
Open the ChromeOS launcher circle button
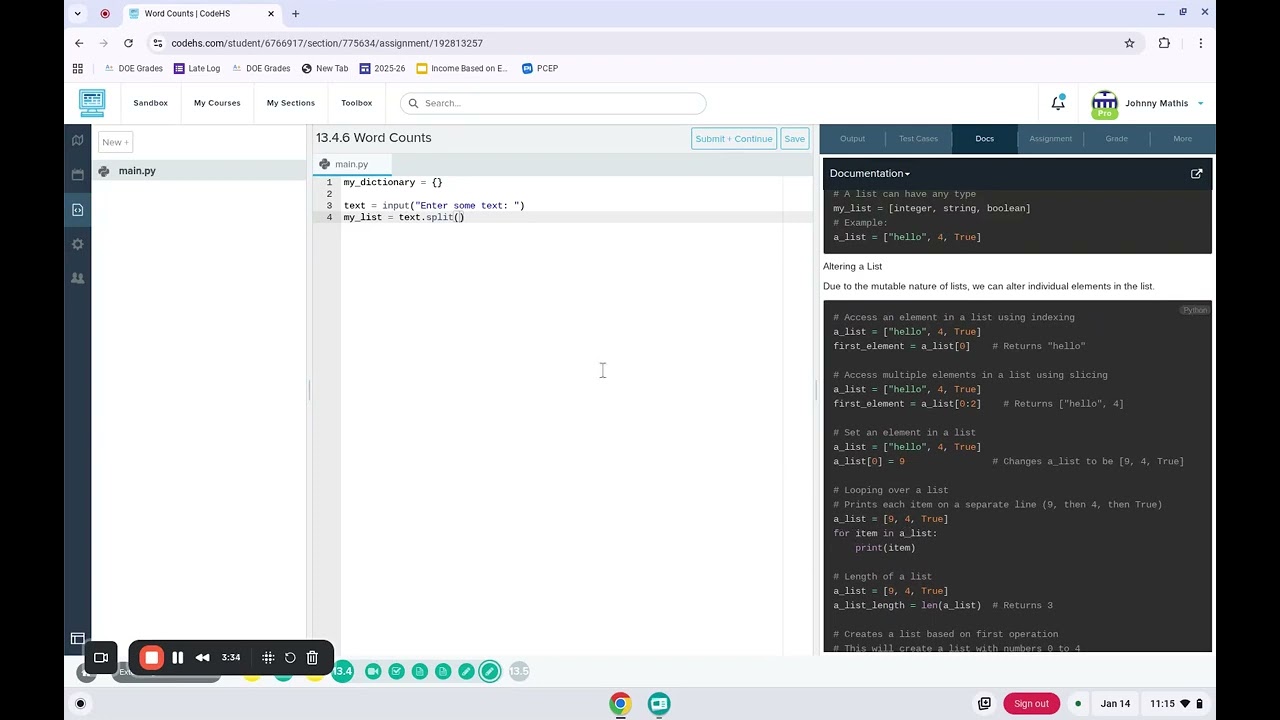pos(80,703)
